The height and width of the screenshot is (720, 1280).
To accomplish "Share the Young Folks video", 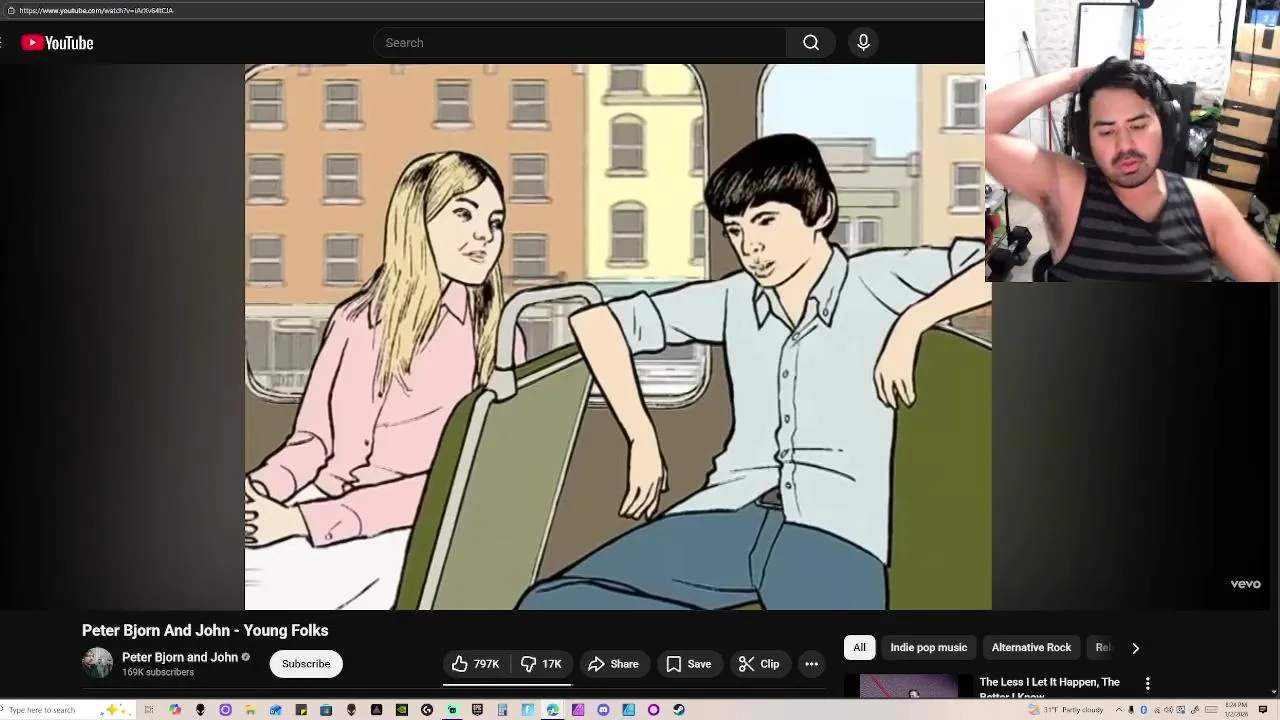I will click(x=613, y=664).
